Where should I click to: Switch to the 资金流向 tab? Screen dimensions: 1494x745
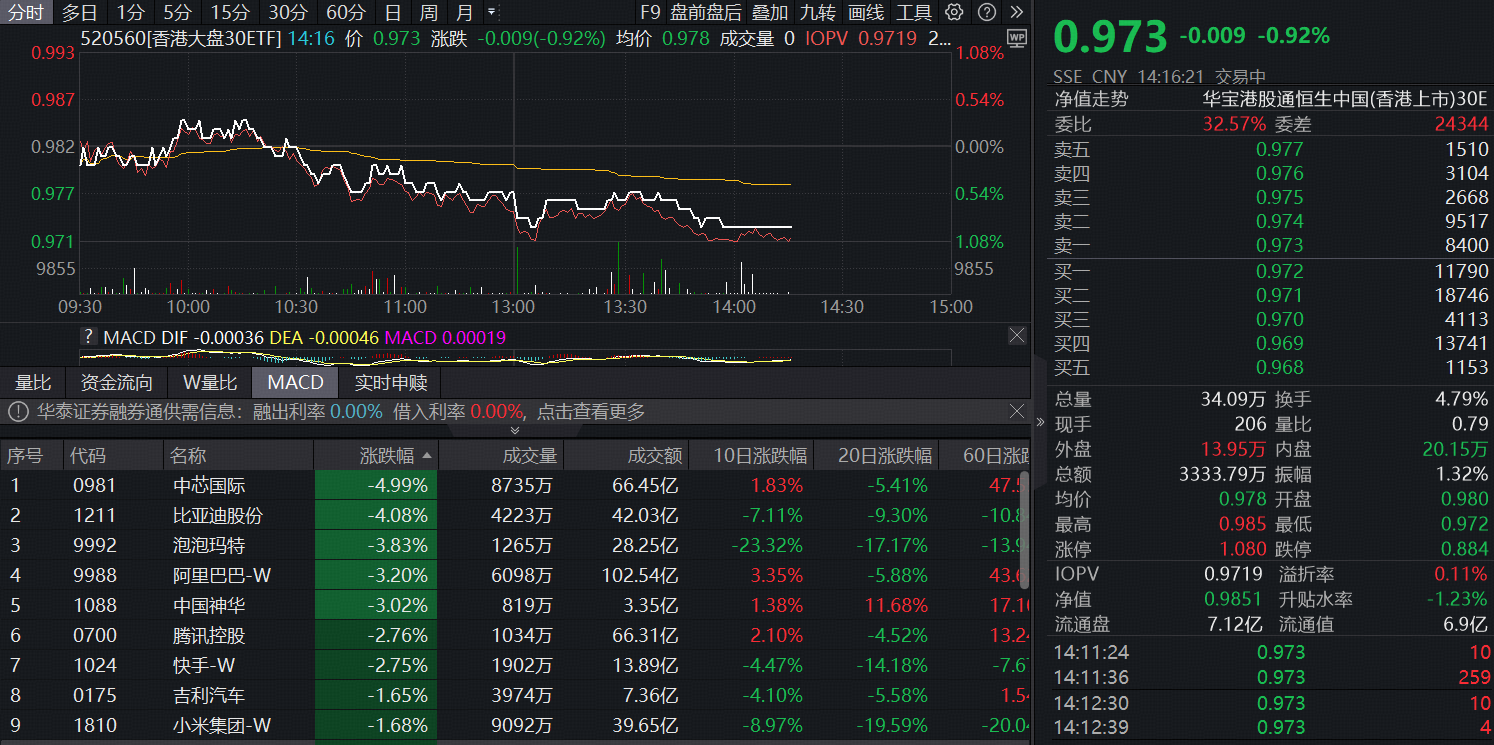[x=116, y=381]
